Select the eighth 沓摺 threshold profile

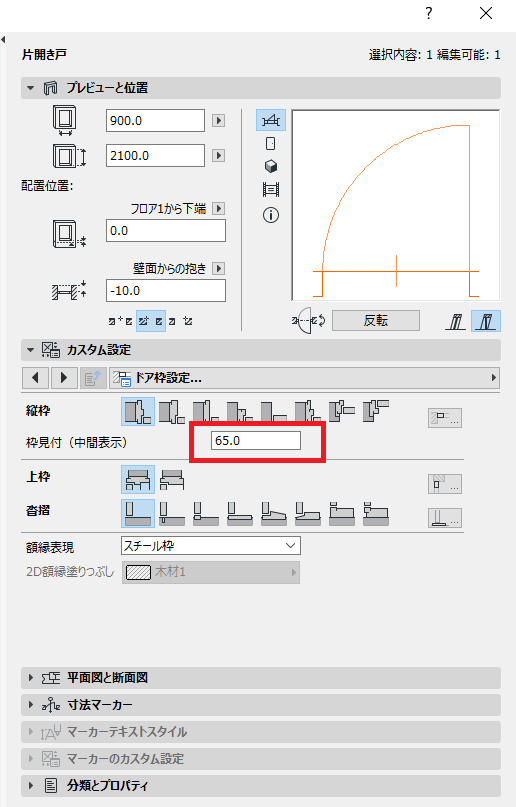point(376,513)
